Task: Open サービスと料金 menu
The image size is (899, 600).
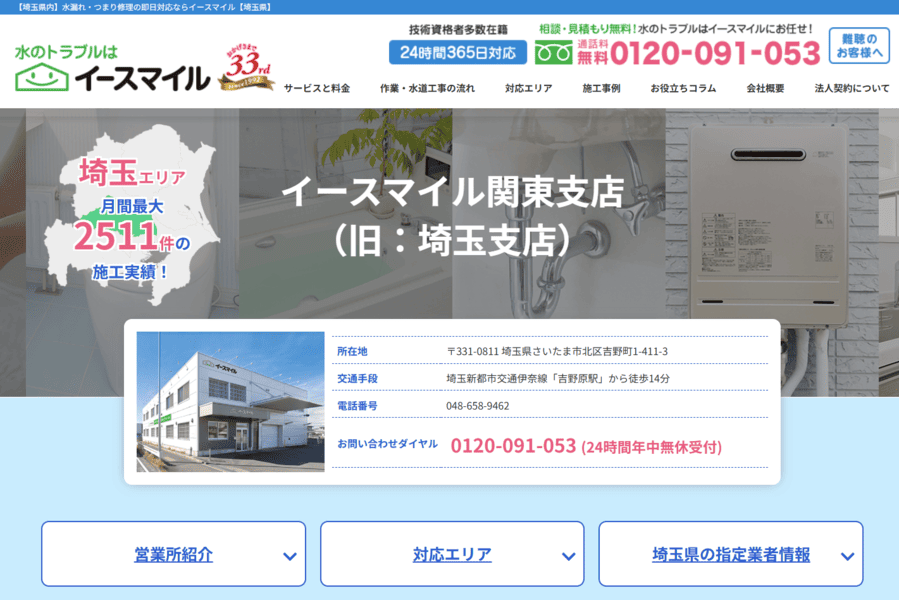Action: (316, 88)
